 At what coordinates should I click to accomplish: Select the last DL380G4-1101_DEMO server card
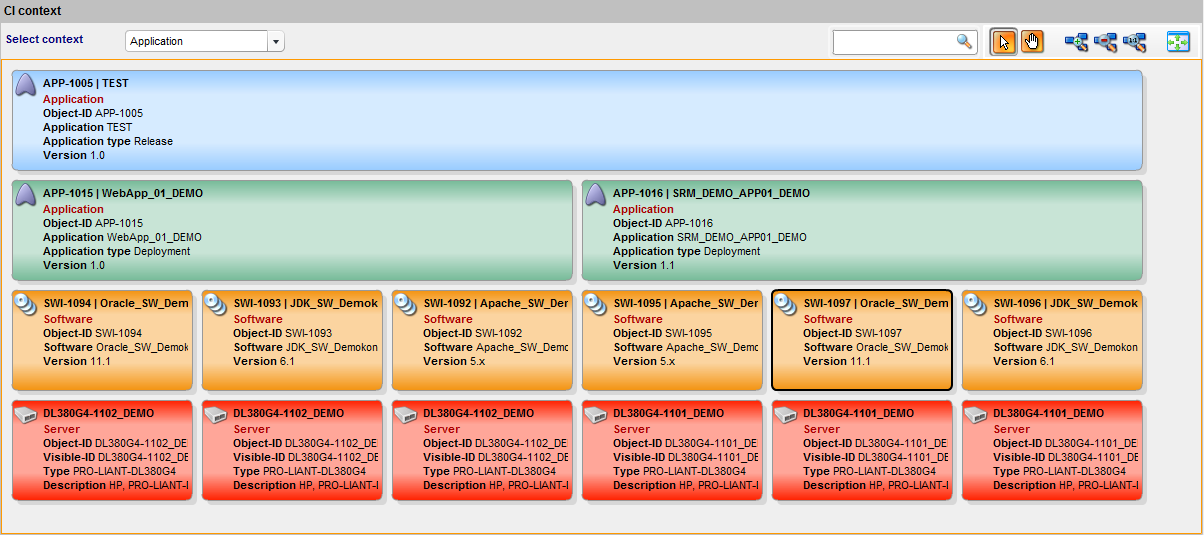pos(1052,450)
